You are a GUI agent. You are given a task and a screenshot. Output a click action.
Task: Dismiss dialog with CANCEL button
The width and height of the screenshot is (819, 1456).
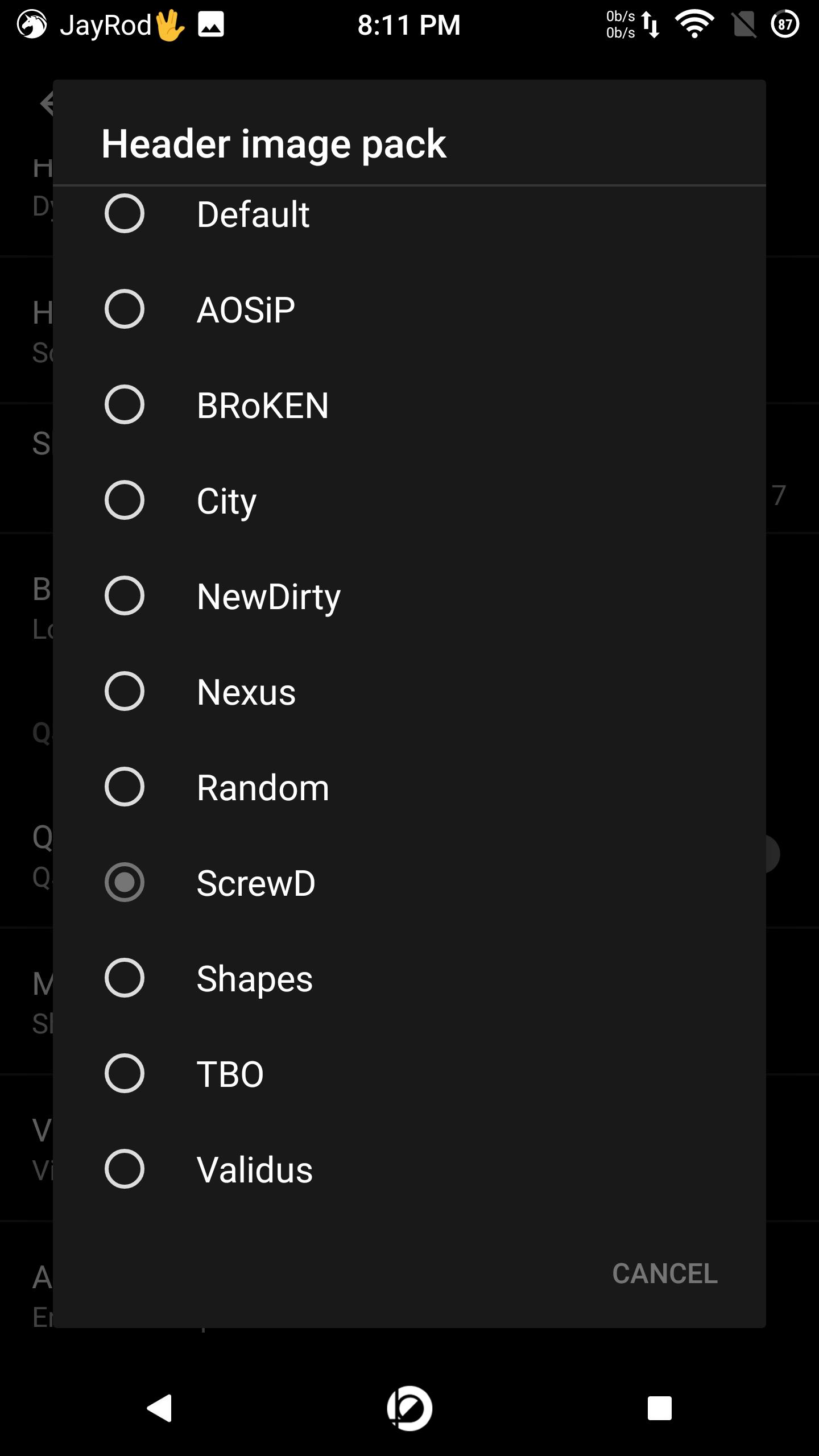[665, 1273]
